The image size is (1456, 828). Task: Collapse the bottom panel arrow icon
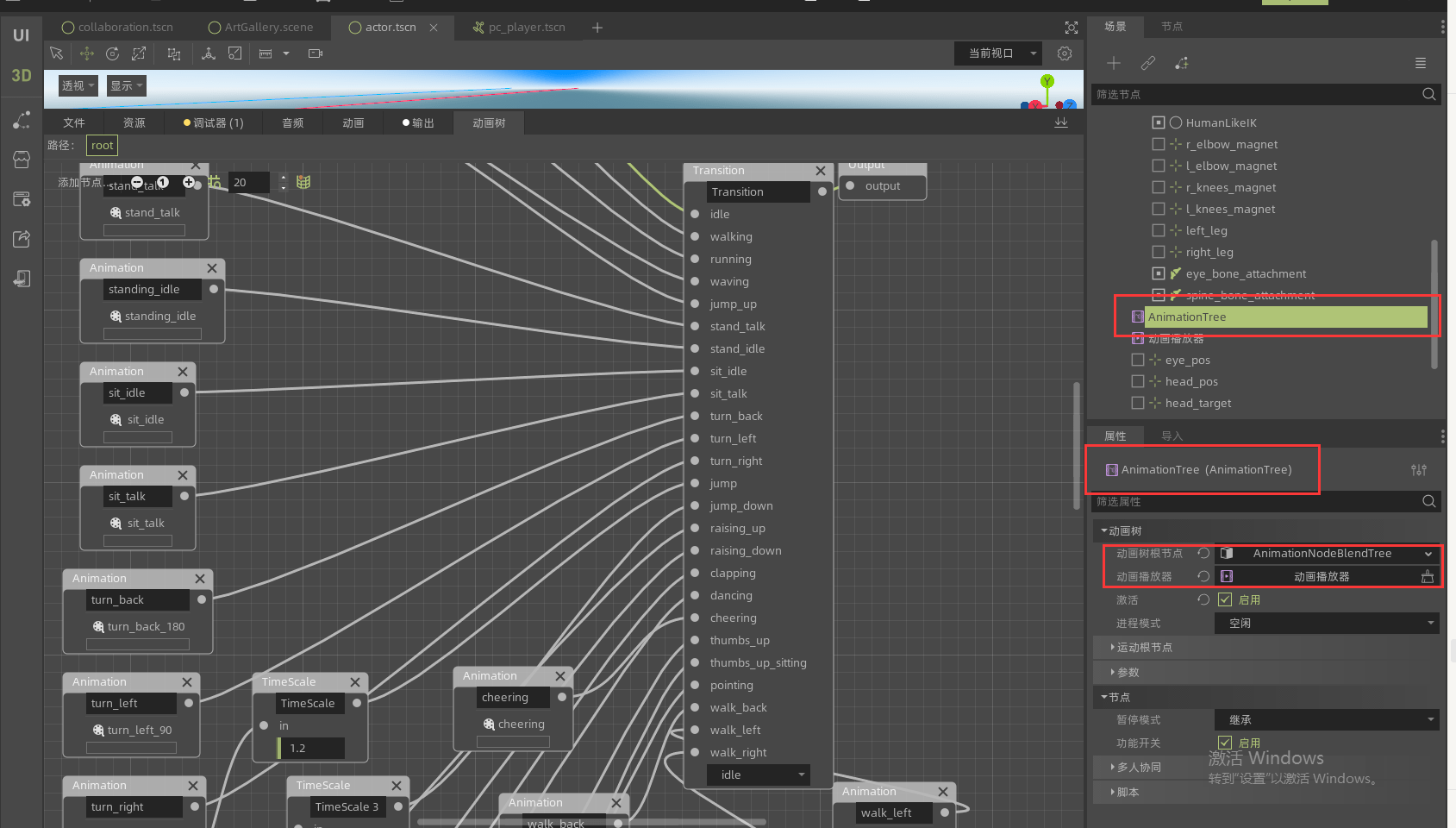click(1061, 122)
